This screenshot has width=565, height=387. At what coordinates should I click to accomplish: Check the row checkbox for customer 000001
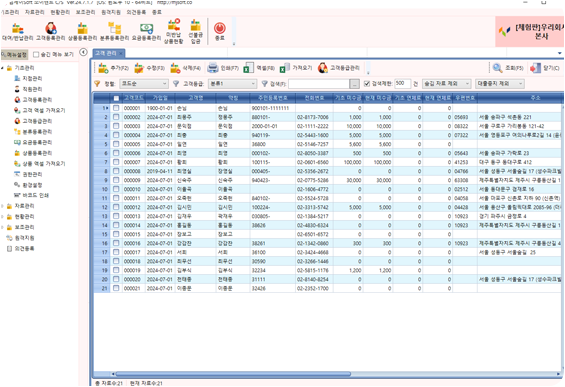(x=116, y=108)
